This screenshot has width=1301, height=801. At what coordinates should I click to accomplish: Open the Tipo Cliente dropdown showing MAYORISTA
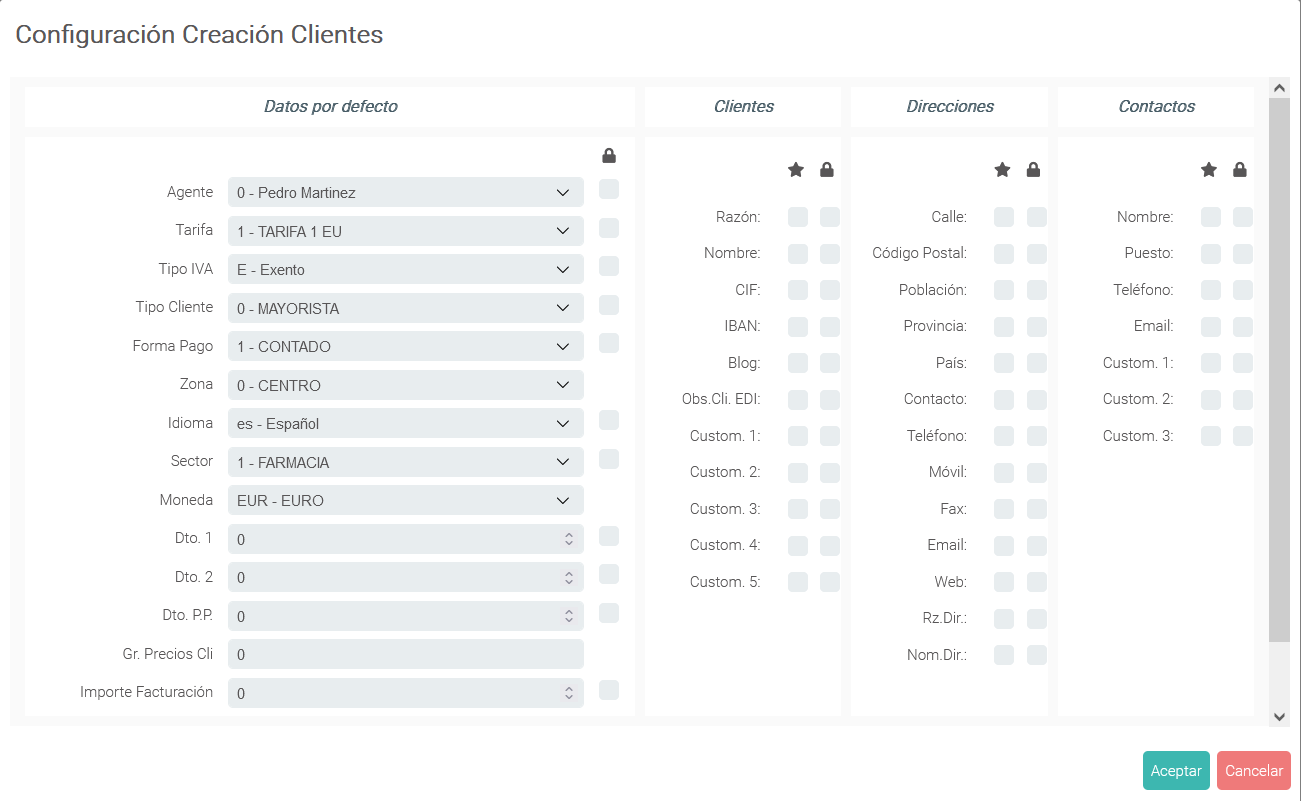406,308
